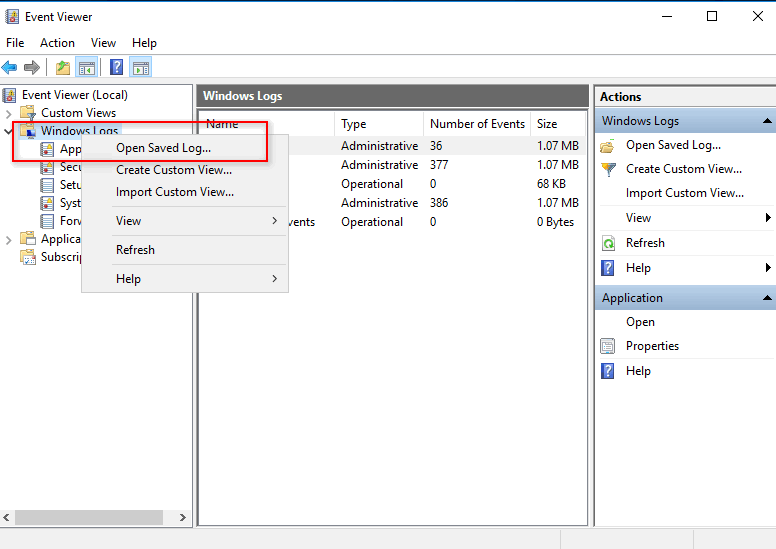Click the Up one level folder icon
The image size is (776, 549).
(x=63, y=67)
